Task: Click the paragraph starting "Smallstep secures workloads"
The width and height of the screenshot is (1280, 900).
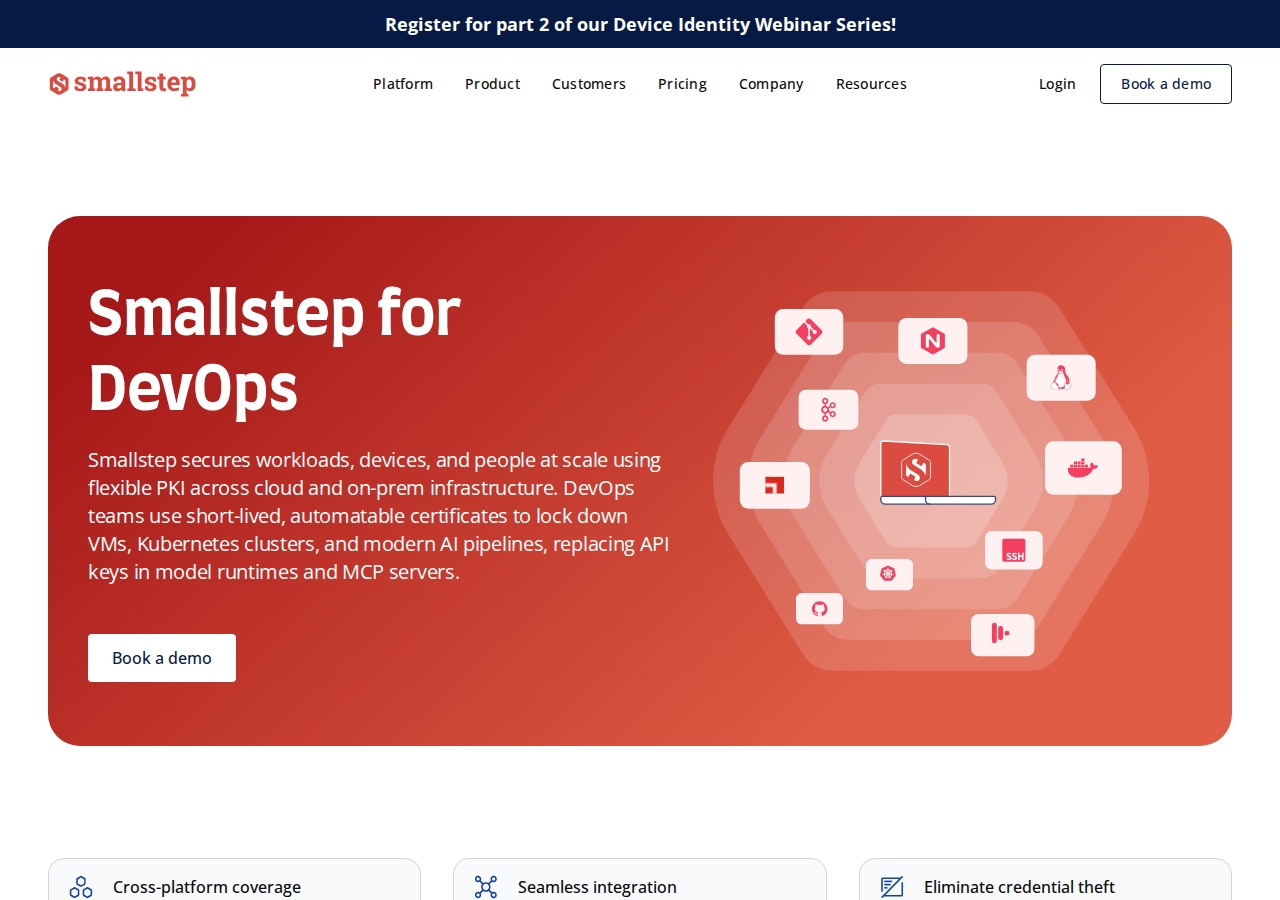Action: tap(379, 516)
